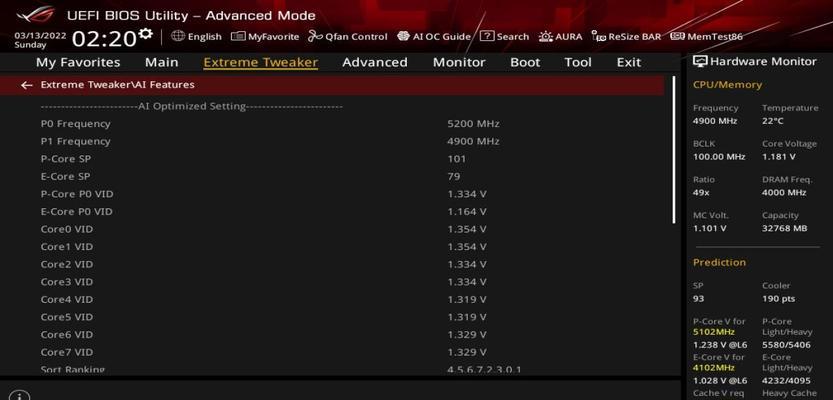
Task: Click the main list vertical scrollbar
Action: point(674,150)
